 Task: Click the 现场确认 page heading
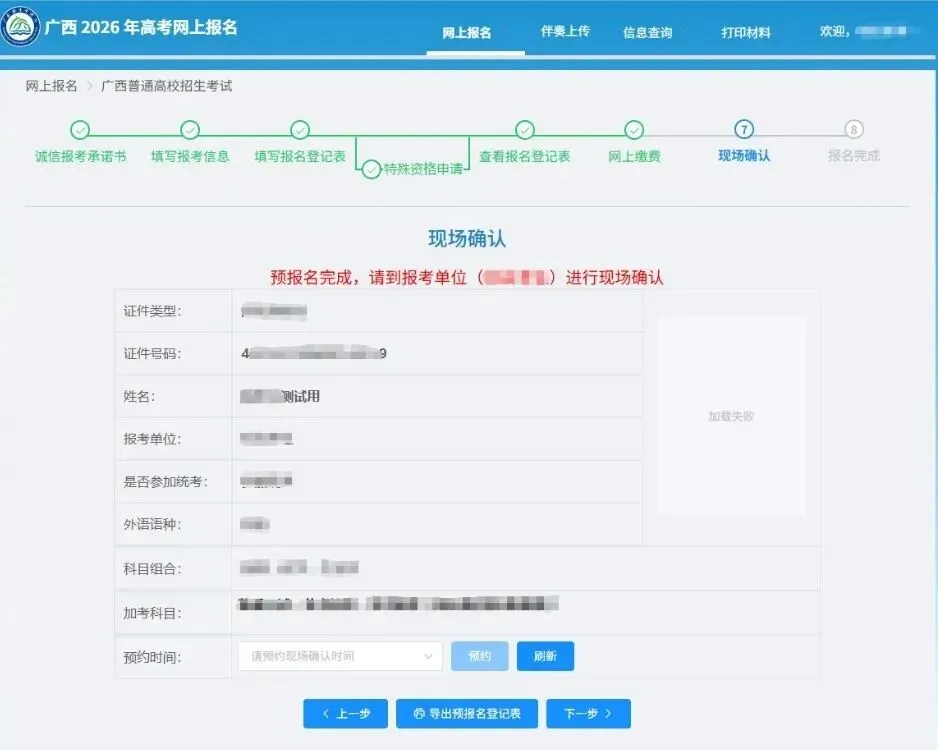(x=467, y=239)
